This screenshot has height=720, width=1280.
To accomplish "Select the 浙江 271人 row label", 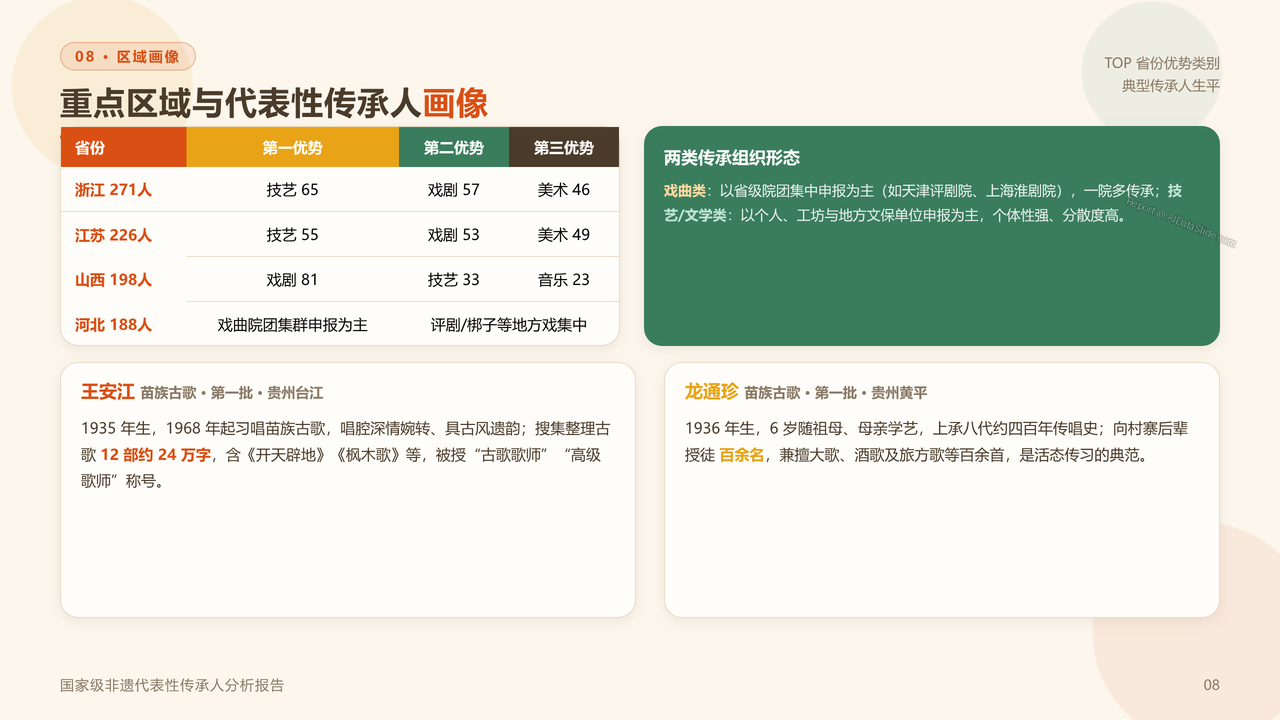I will [113, 189].
